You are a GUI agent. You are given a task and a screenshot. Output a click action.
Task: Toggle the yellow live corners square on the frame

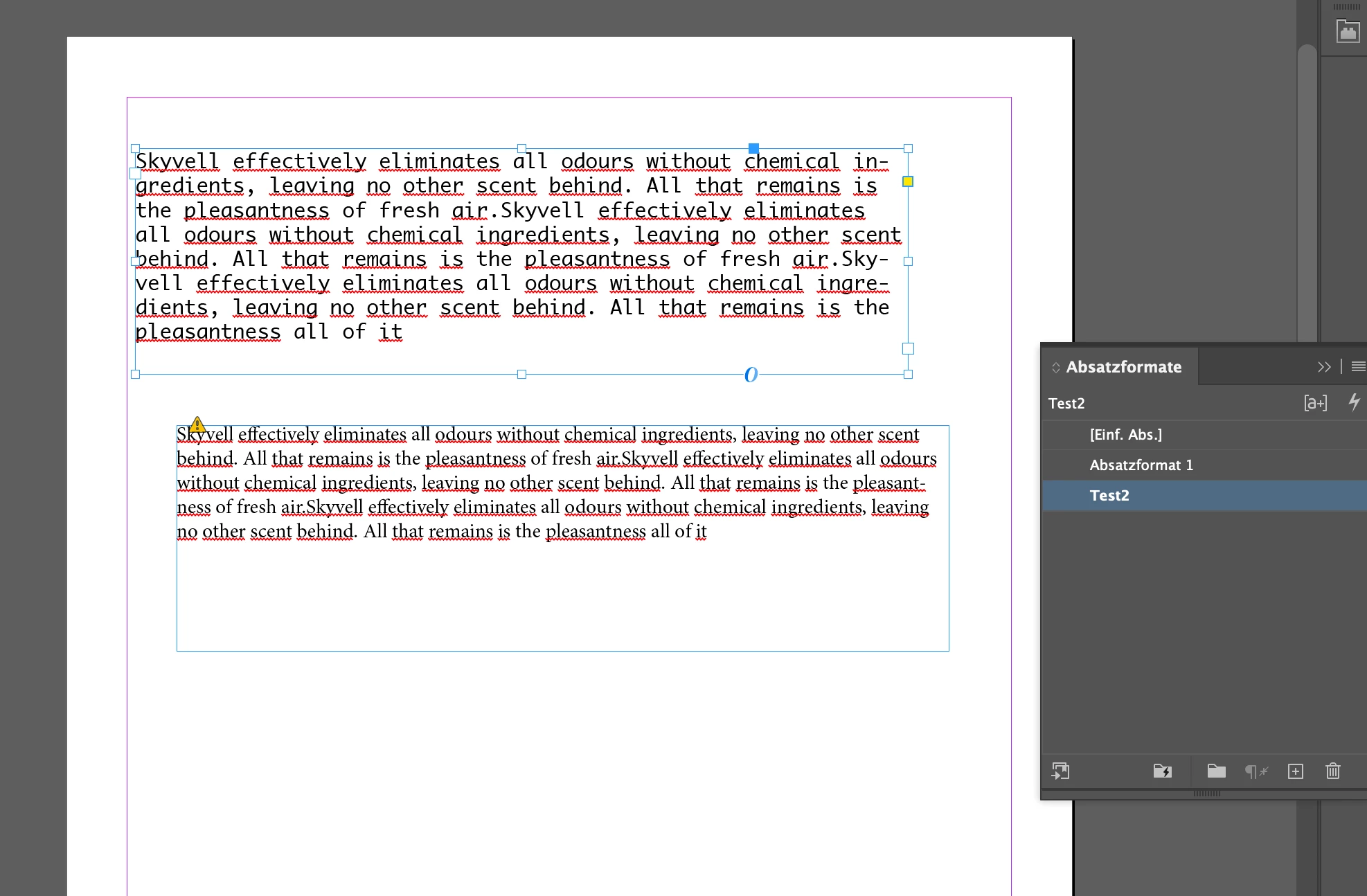[908, 181]
